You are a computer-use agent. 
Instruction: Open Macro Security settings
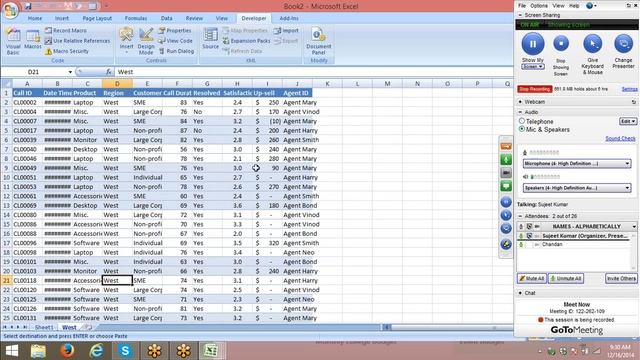(x=67, y=51)
